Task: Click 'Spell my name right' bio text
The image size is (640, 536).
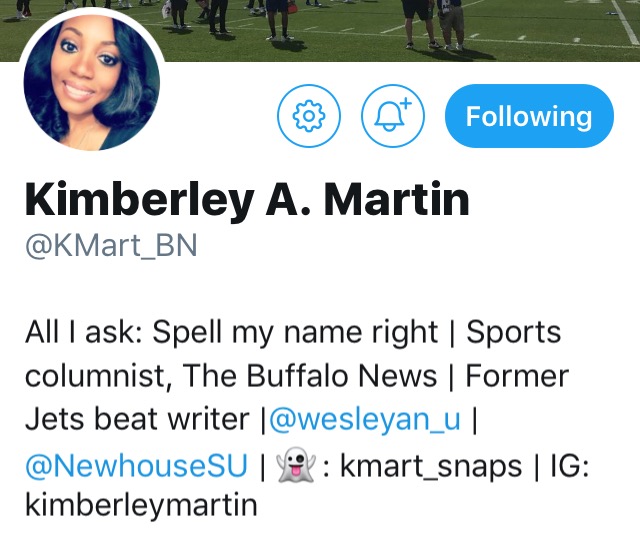Action: pos(295,333)
